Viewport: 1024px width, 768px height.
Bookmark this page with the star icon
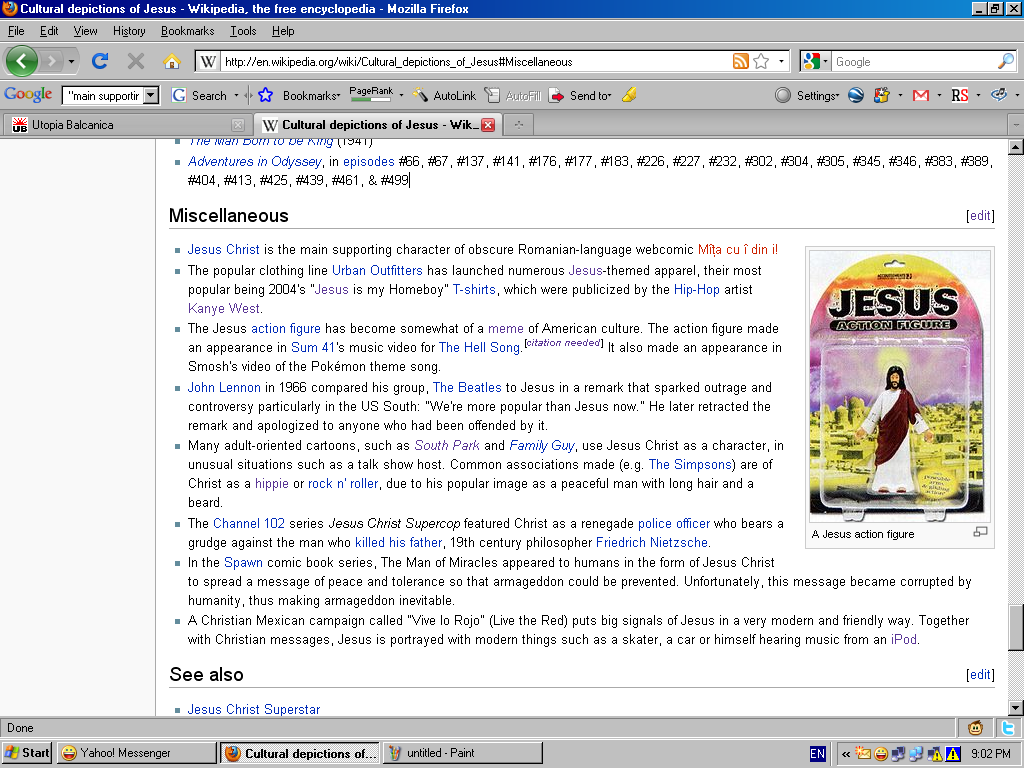pos(761,61)
